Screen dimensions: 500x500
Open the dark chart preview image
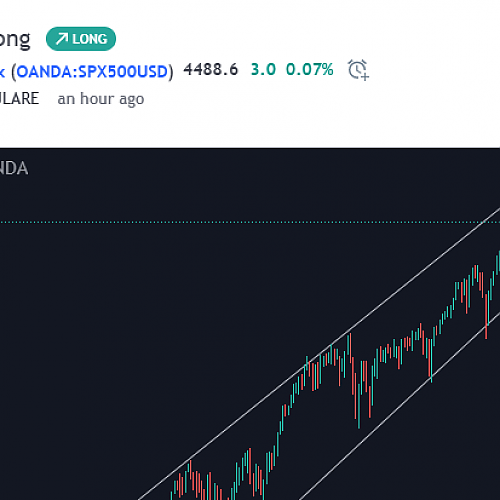coord(250,324)
